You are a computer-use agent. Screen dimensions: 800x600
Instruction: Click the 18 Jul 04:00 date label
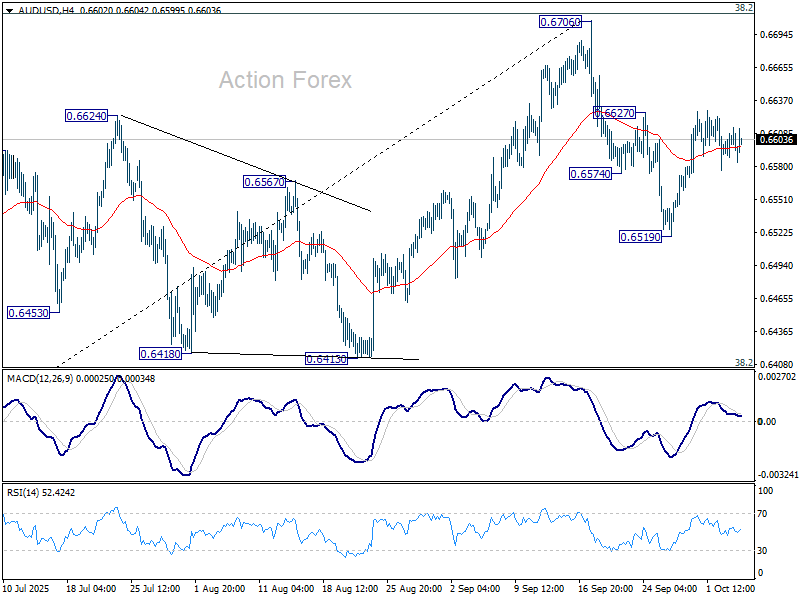coord(91,588)
